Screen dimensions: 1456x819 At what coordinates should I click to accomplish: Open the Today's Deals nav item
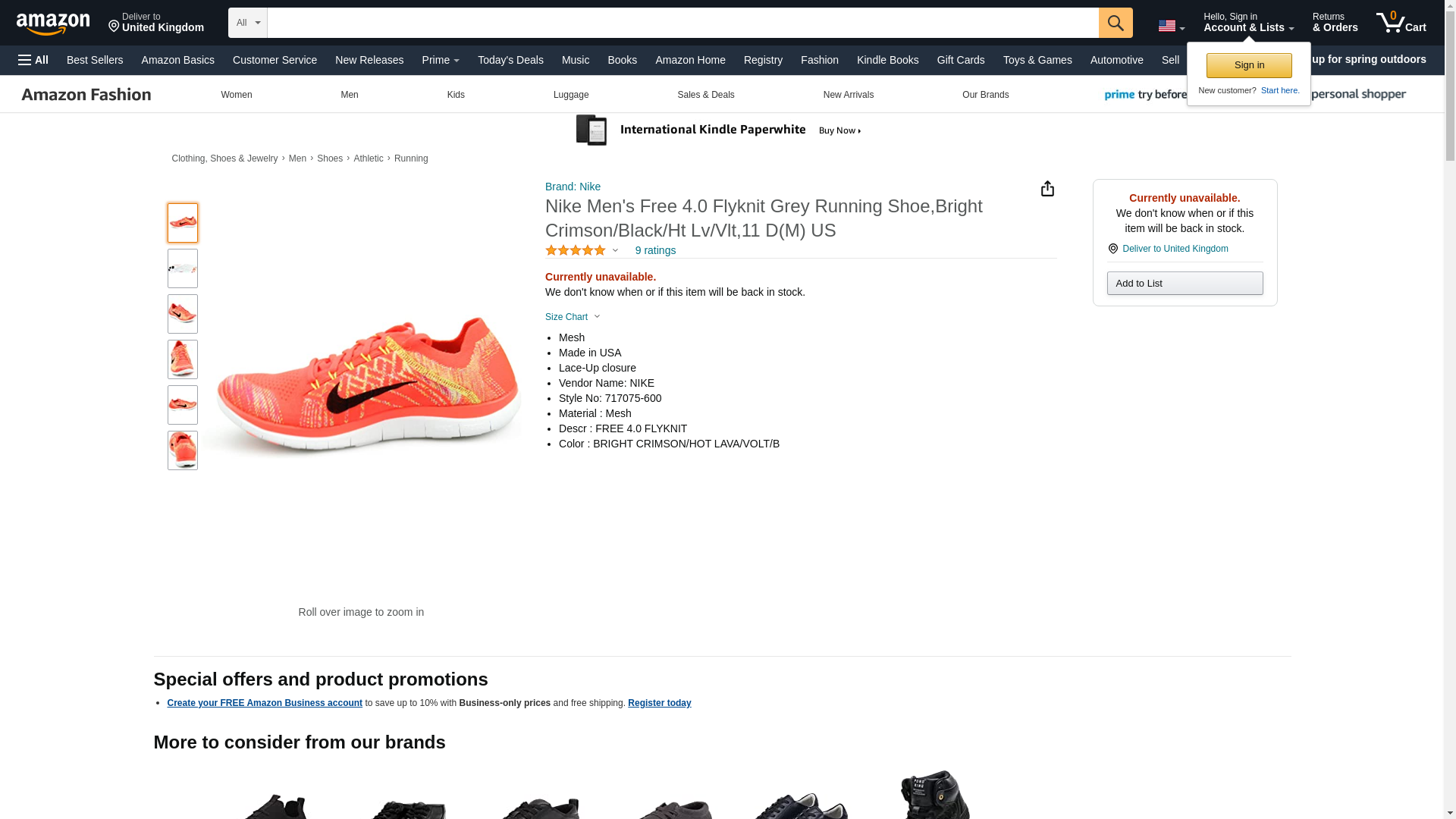pos(510,60)
